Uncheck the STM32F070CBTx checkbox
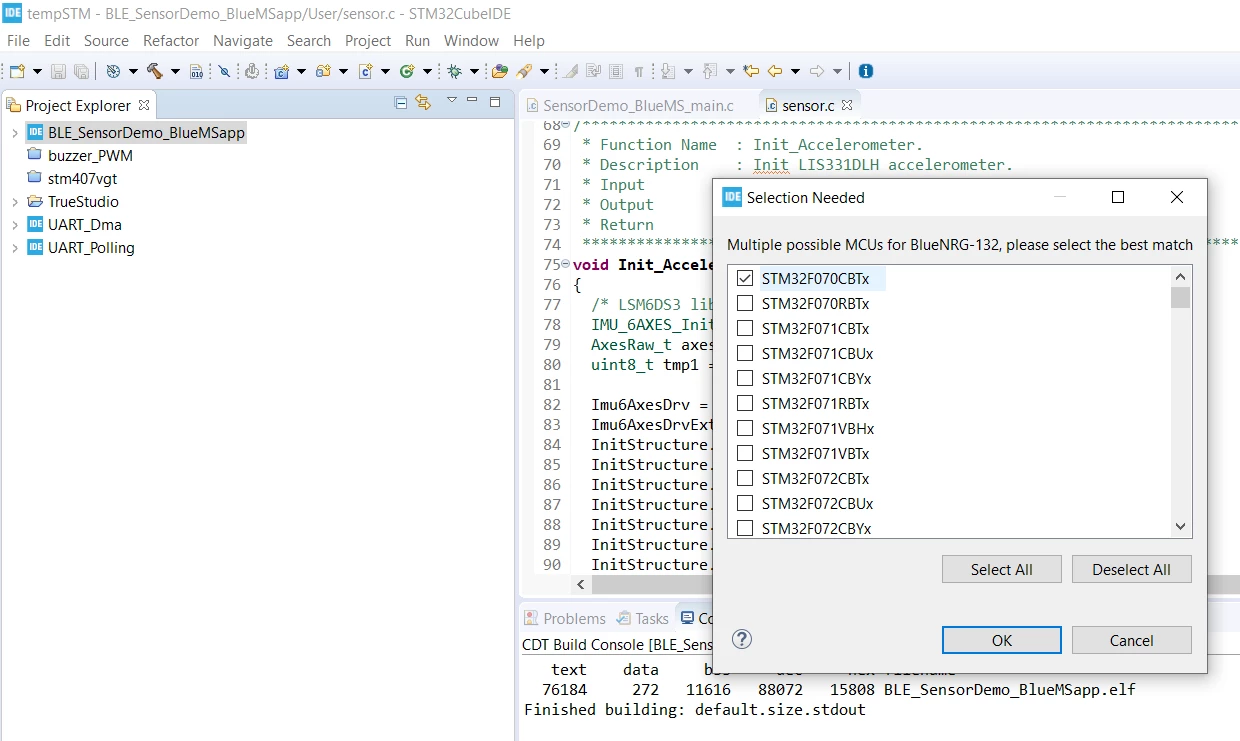The image size is (1240, 741). (x=745, y=278)
